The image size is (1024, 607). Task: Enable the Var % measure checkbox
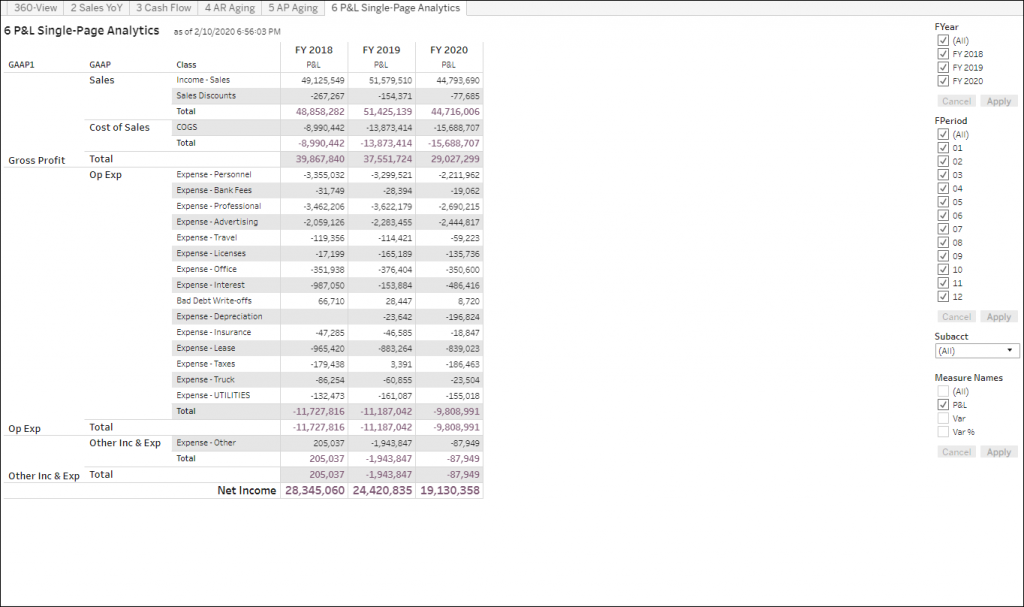pyautogui.click(x=943, y=431)
